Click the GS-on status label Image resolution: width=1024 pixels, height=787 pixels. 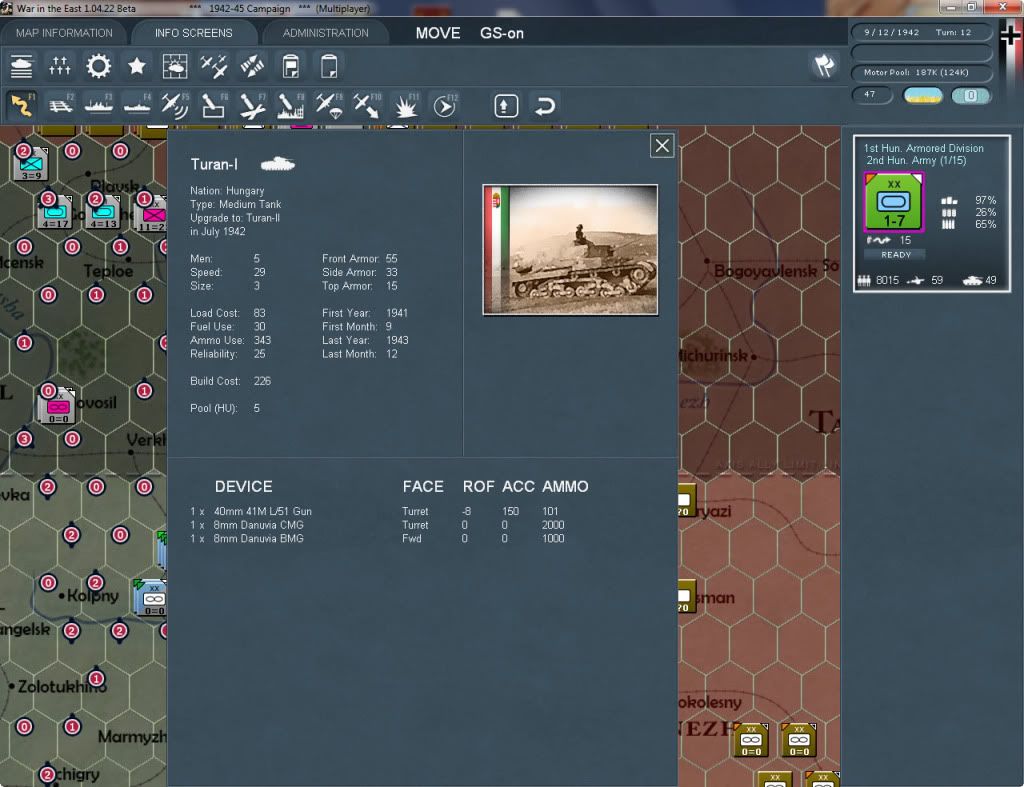pos(502,33)
